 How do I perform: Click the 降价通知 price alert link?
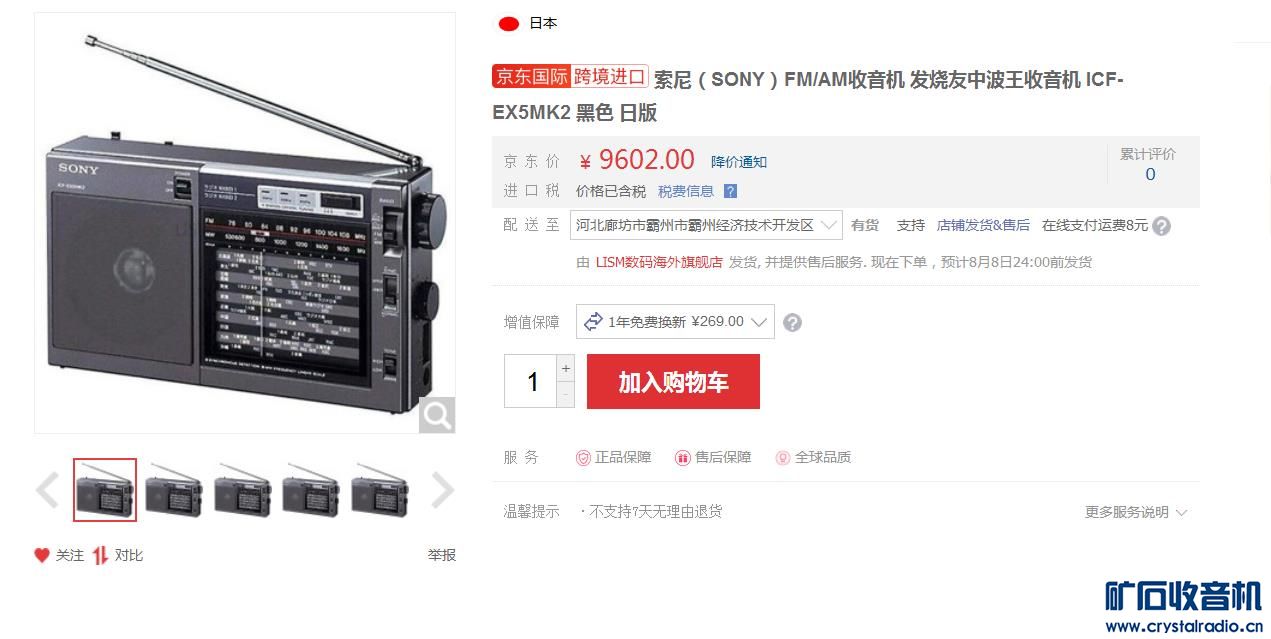(x=739, y=162)
